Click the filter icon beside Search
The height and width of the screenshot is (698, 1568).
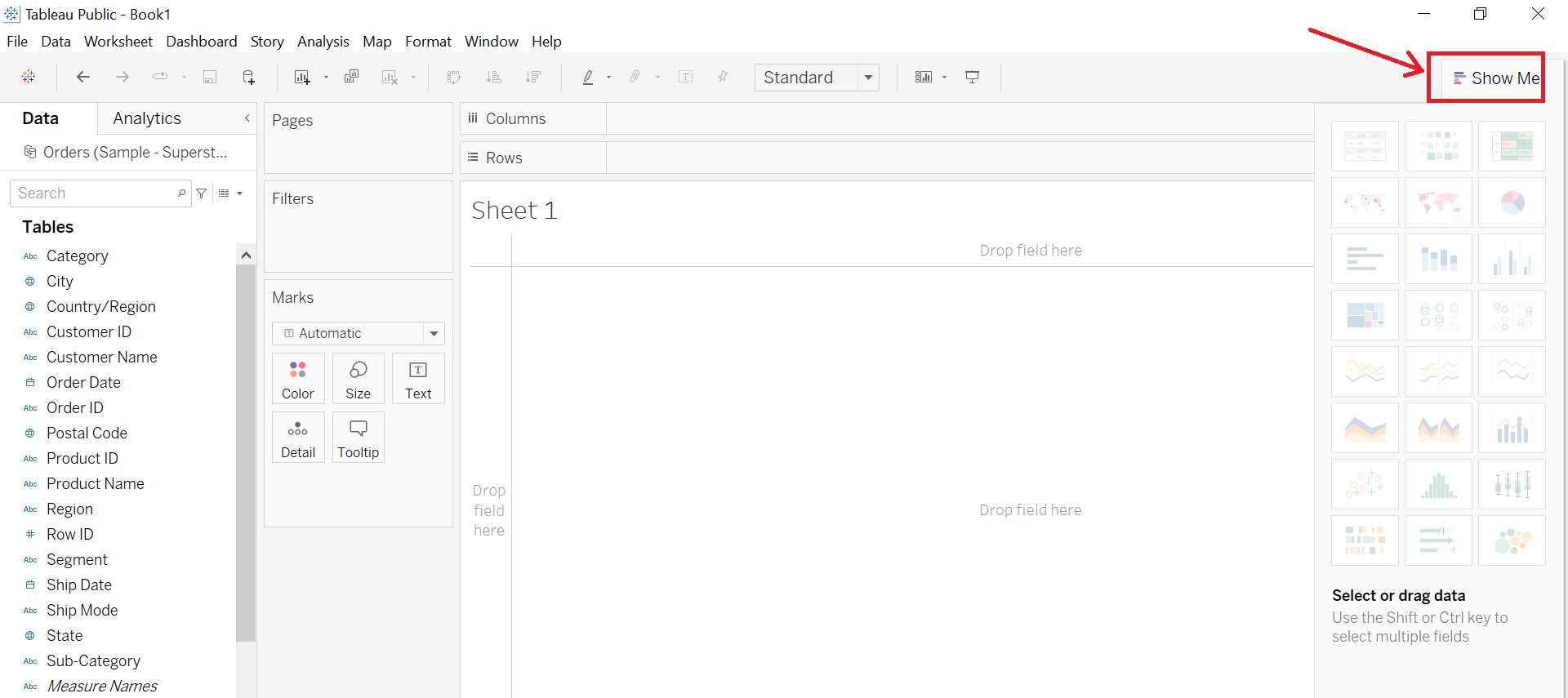tap(202, 193)
